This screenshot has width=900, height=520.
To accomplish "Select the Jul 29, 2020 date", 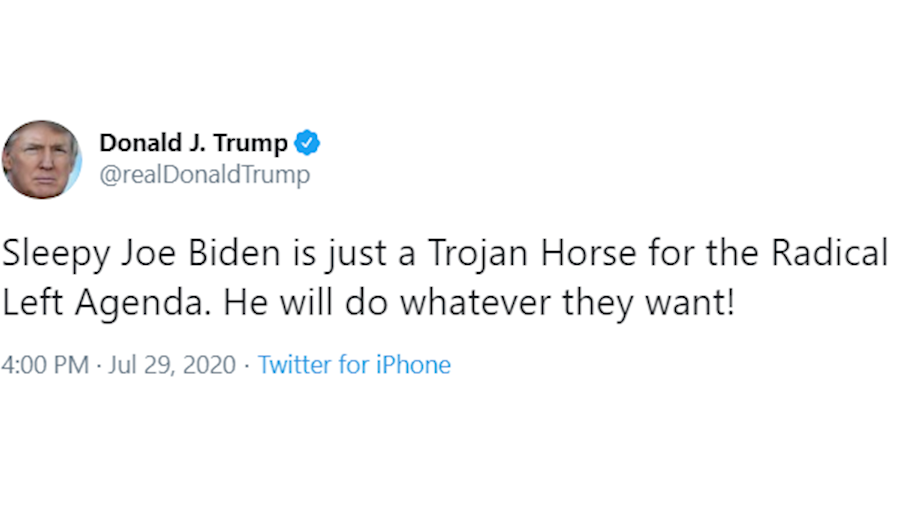I will click(171, 365).
